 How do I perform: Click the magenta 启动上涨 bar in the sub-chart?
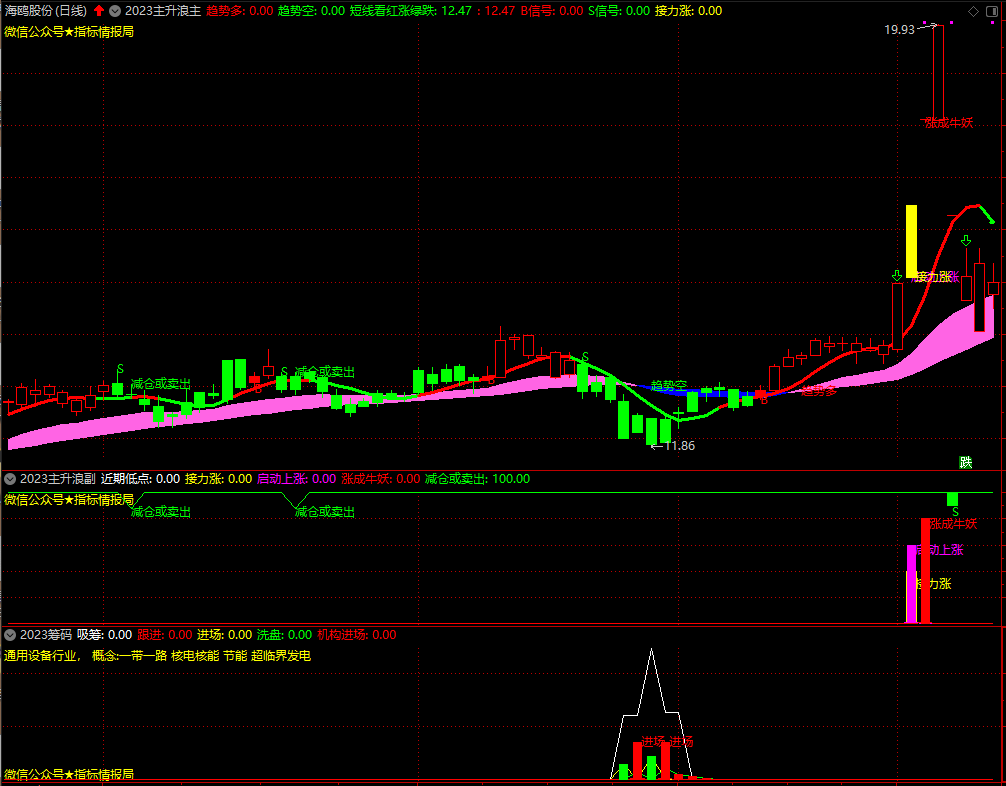coord(911,584)
